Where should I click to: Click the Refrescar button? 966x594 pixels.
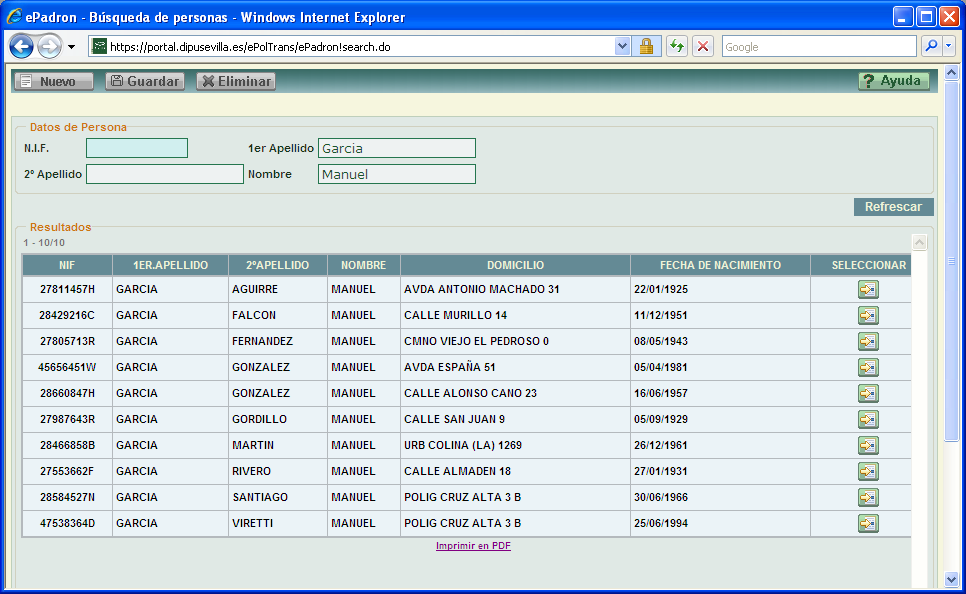[893, 207]
